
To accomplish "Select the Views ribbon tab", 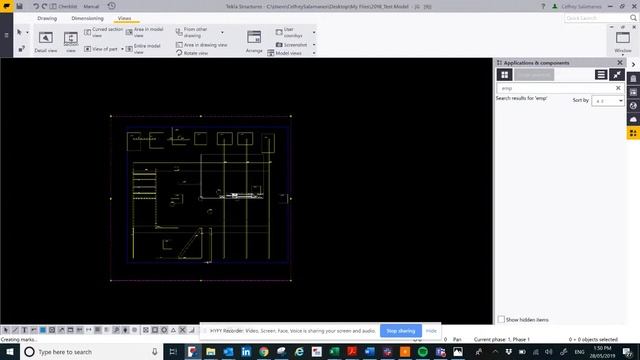I will point(124,18).
